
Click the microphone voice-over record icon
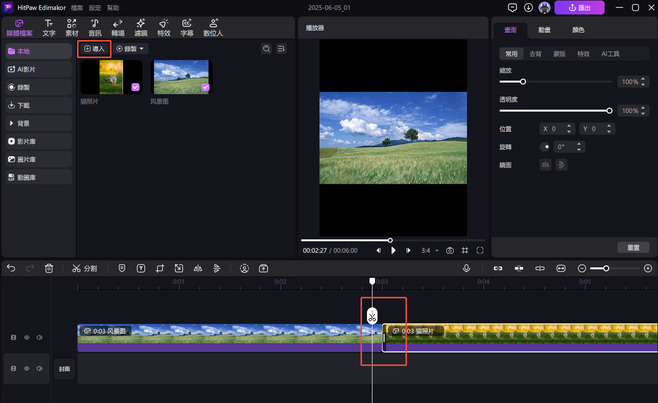(x=466, y=268)
